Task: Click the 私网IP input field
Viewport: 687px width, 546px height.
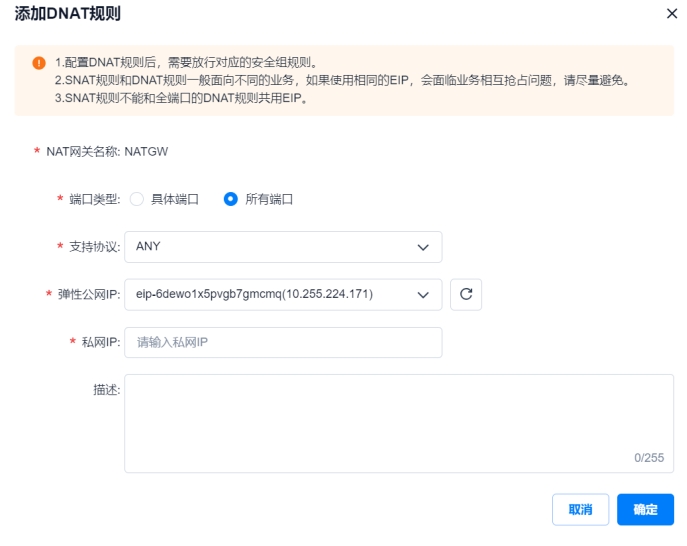Action: click(283, 342)
